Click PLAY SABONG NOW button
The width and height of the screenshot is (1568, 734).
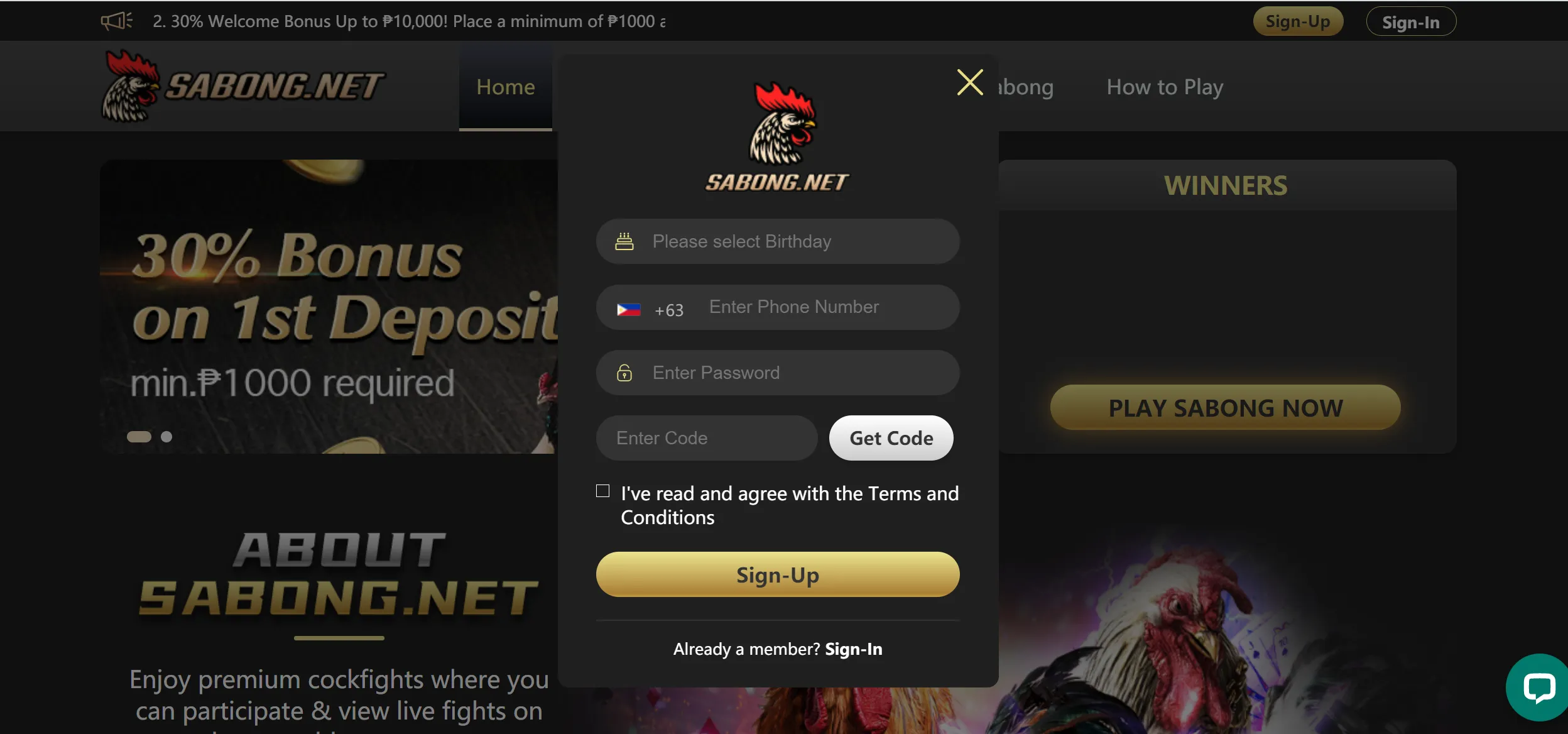pos(1225,407)
